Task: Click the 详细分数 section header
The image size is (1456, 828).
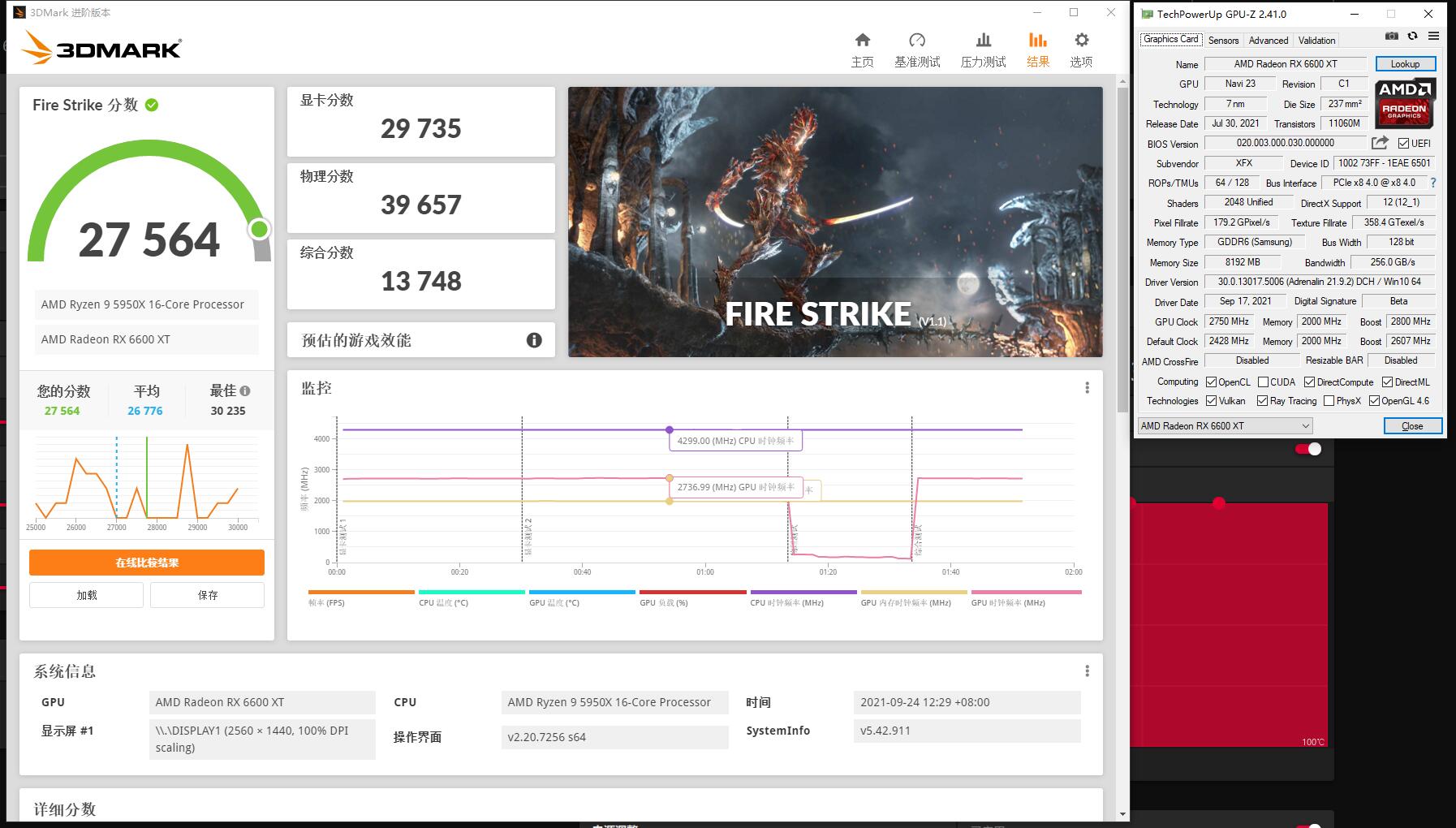Action: [65, 809]
